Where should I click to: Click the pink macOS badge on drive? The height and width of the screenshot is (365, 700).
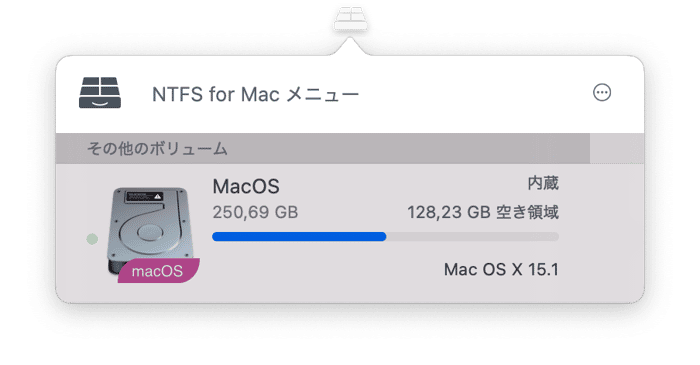pos(158,270)
